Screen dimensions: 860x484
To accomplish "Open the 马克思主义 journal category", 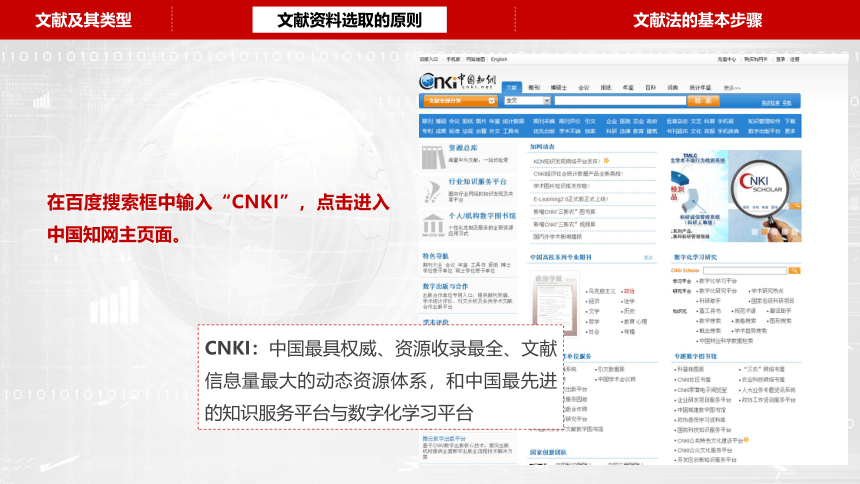I will click(x=602, y=291).
